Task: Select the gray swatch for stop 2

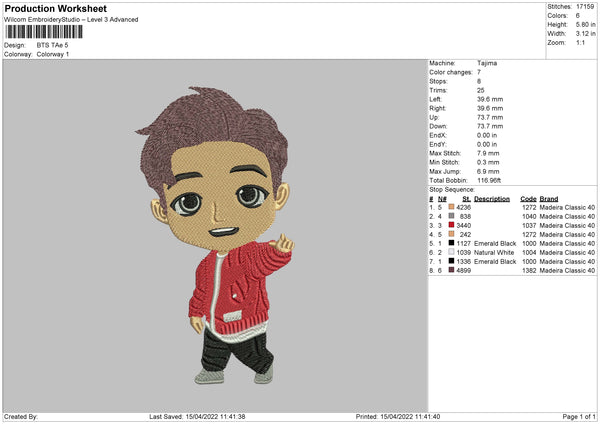Action: [x=451, y=216]
